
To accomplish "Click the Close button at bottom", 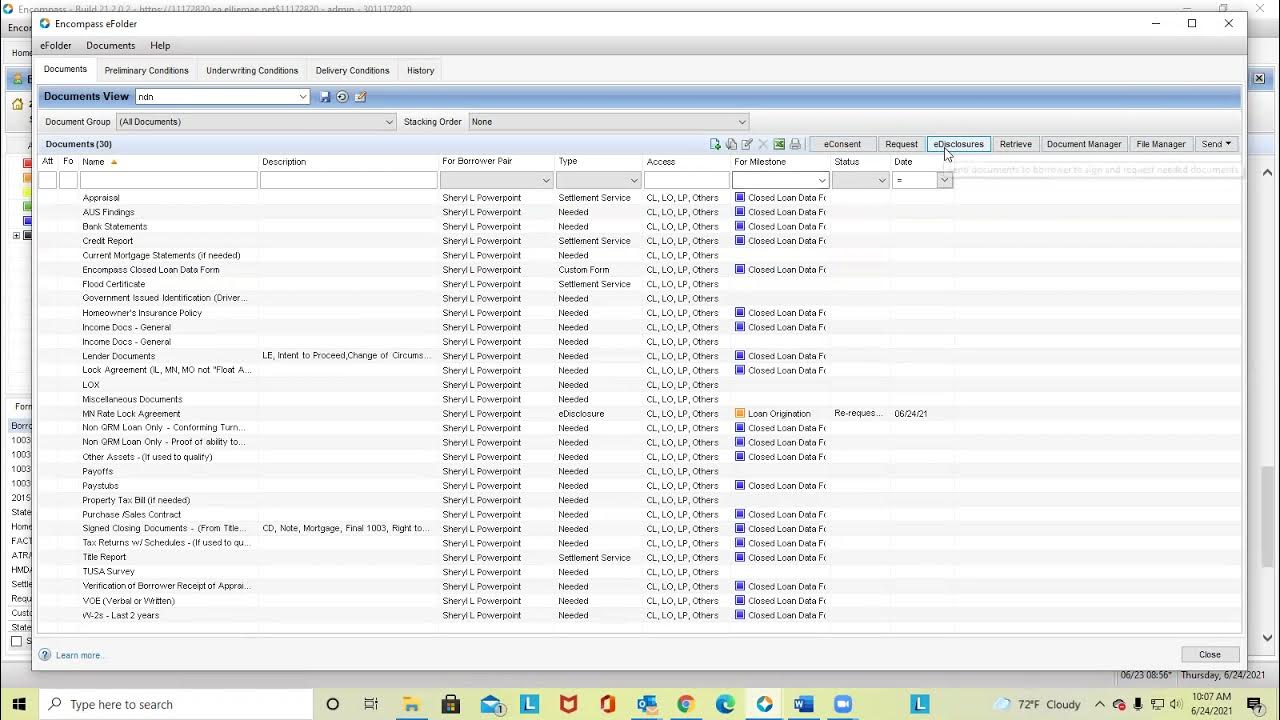I will (x=1210, y=655).
